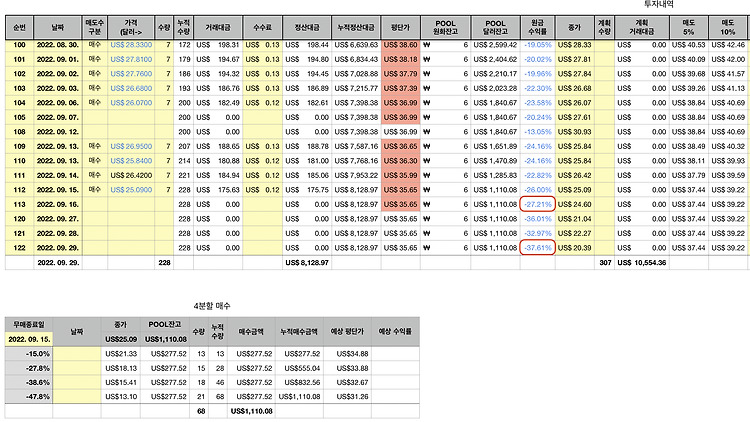
Task: Click the 누적정산대금 column header
Action: pyautogui.click(x=356, y=27)
